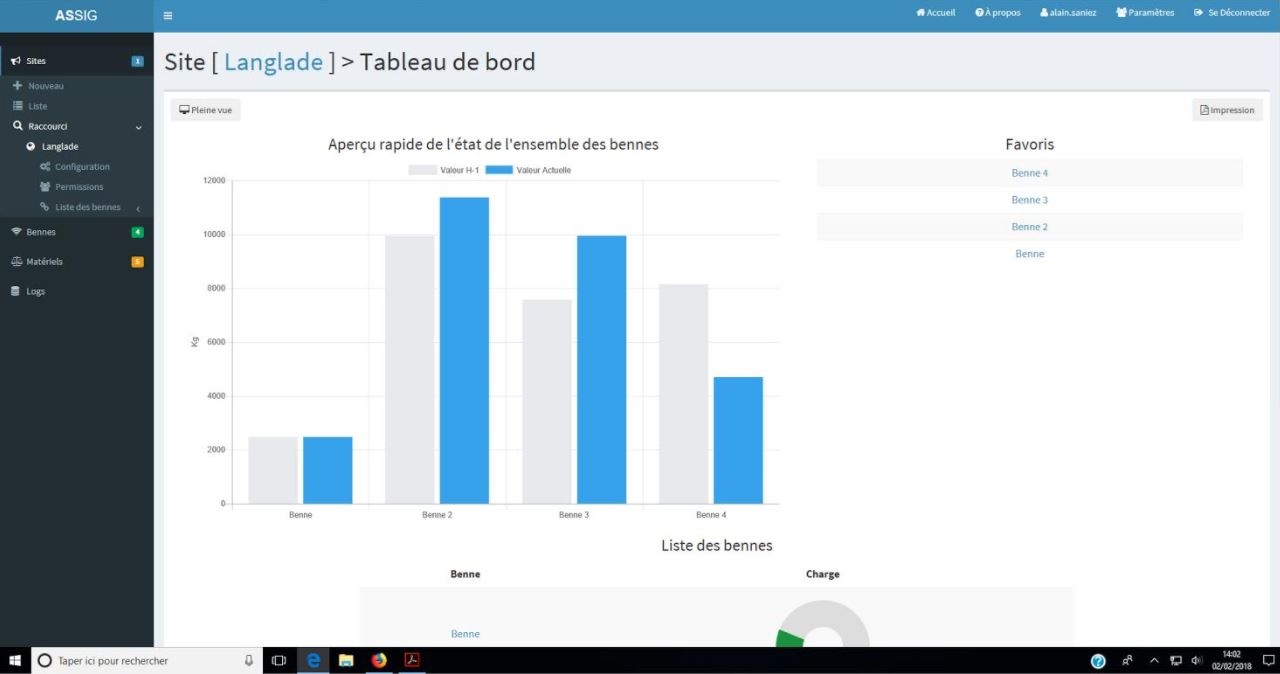Image resolution: width=1280 pixels, height=674 pixels.
Task: Click the green Bennes count badge
Action: click(137, 232)
